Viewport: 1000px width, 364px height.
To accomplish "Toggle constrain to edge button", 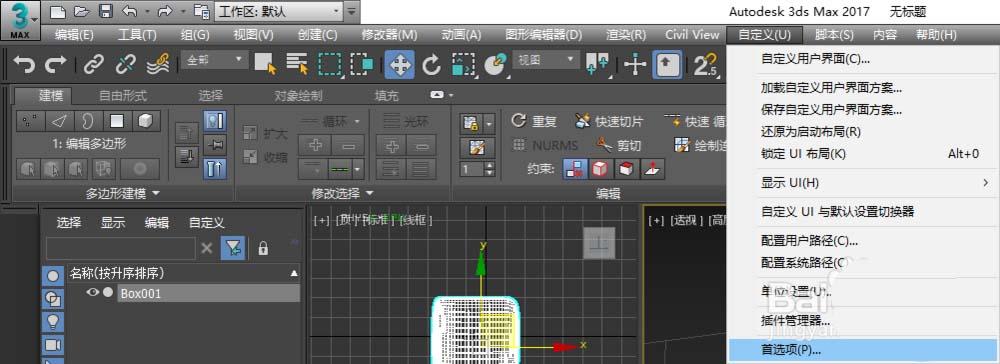I will (x=599, y=169).
